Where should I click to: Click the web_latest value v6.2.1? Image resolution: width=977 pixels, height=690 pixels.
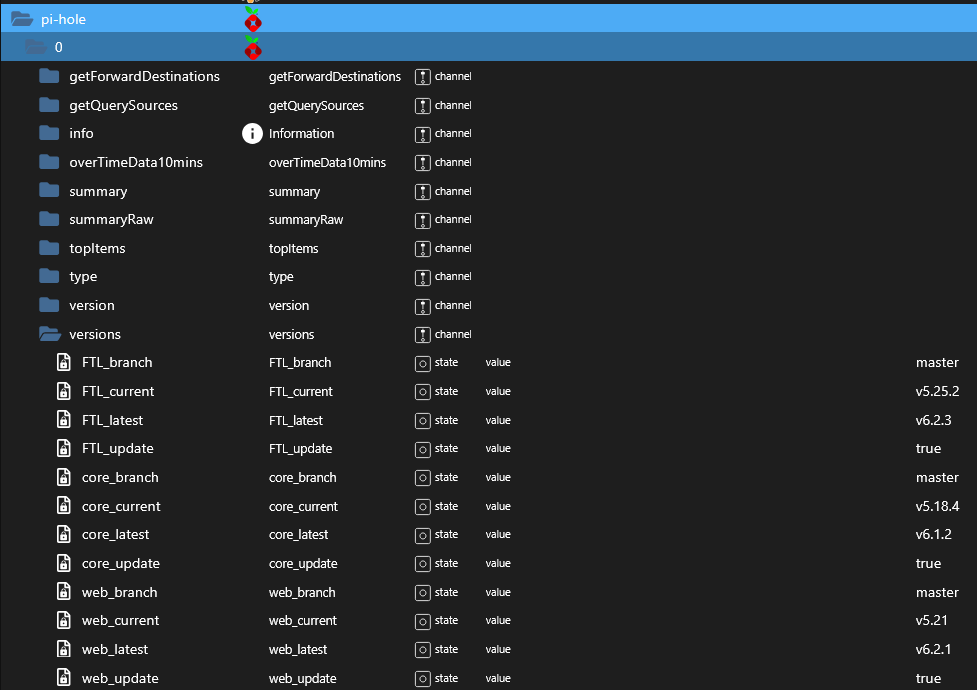pyautogui.click(x=933, y=649)
